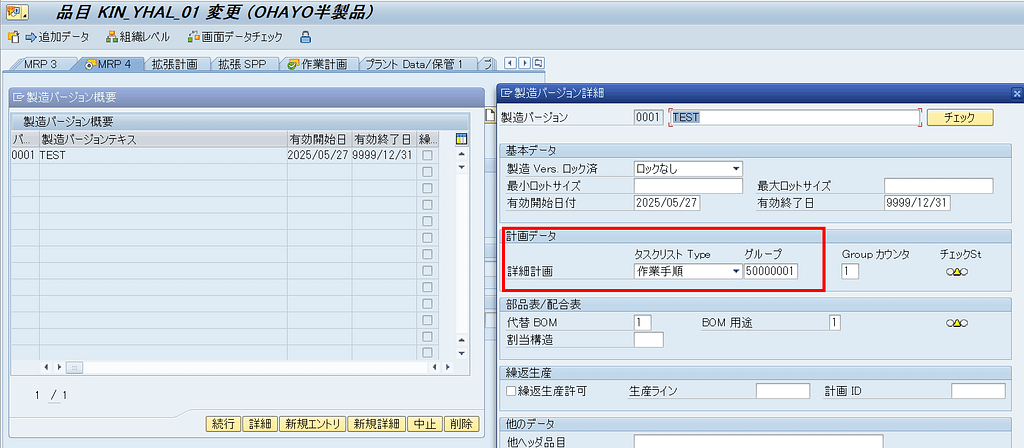Click the tab list icon after tab arrows
Image resolution: width=1024 pixels, height=448 pixels.
[537, 64]
